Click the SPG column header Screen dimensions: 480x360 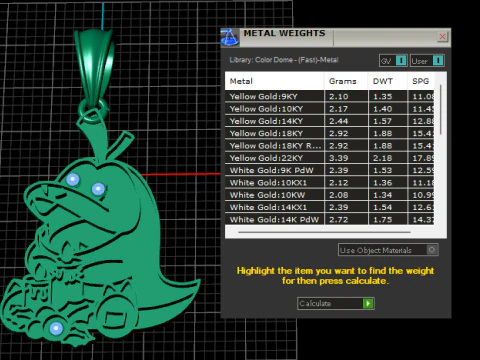click(x=420, y=81)
